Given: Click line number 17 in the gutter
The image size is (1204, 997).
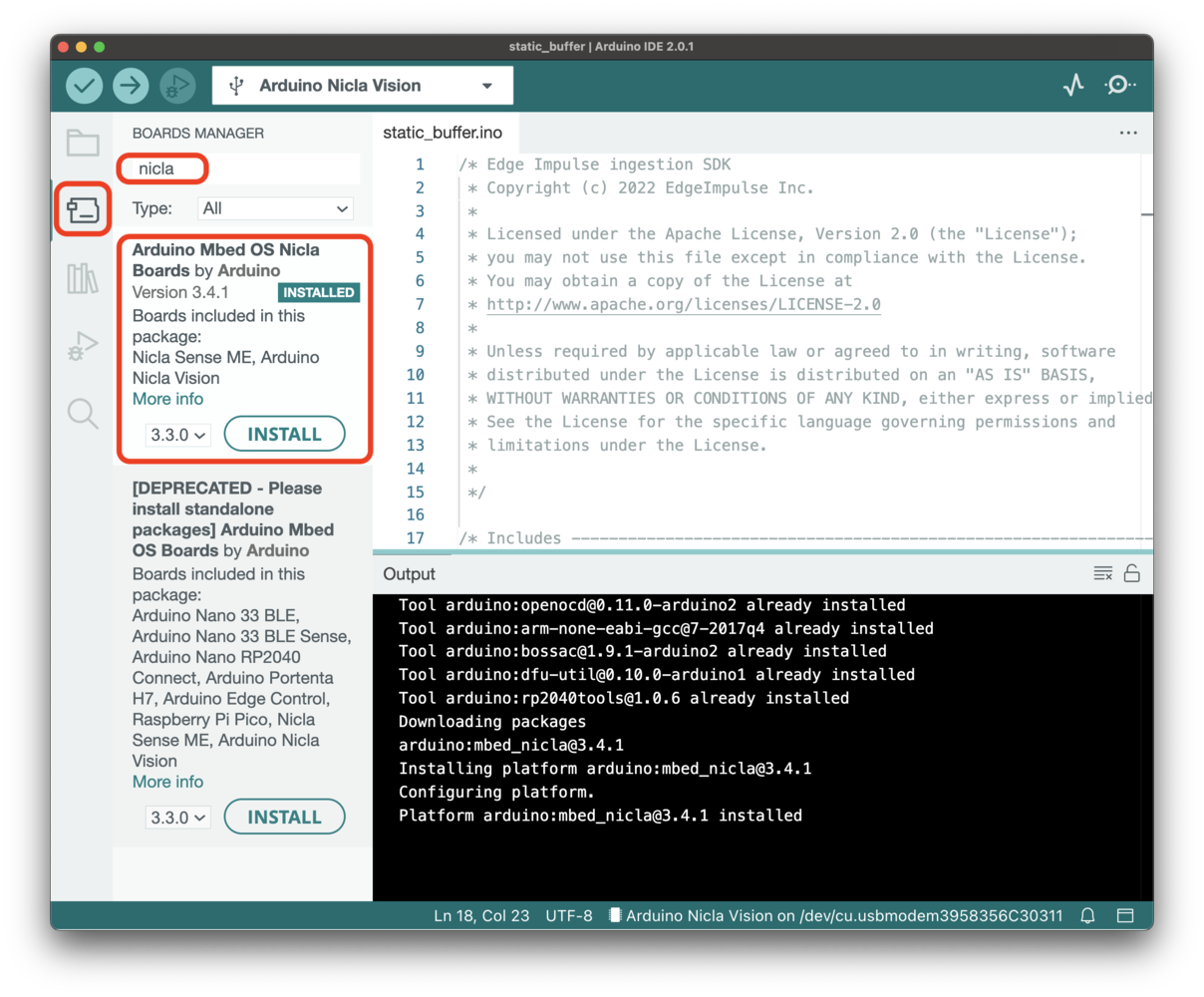Looking at the screenshot, I should (x=415, y=538).
